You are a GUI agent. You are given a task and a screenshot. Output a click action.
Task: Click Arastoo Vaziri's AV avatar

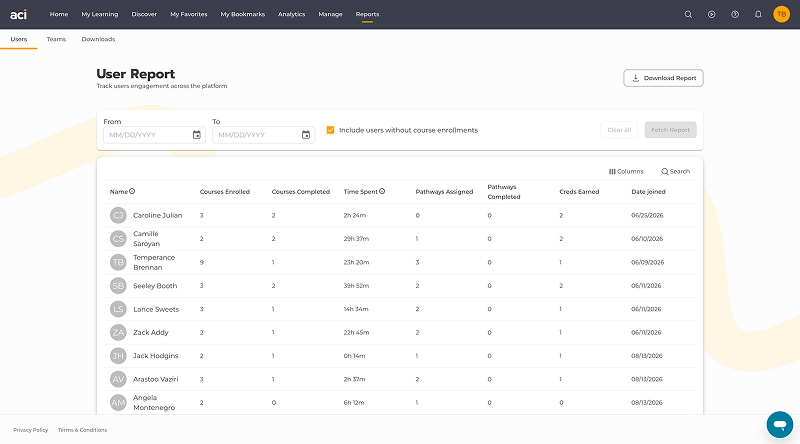click(118, 379)
